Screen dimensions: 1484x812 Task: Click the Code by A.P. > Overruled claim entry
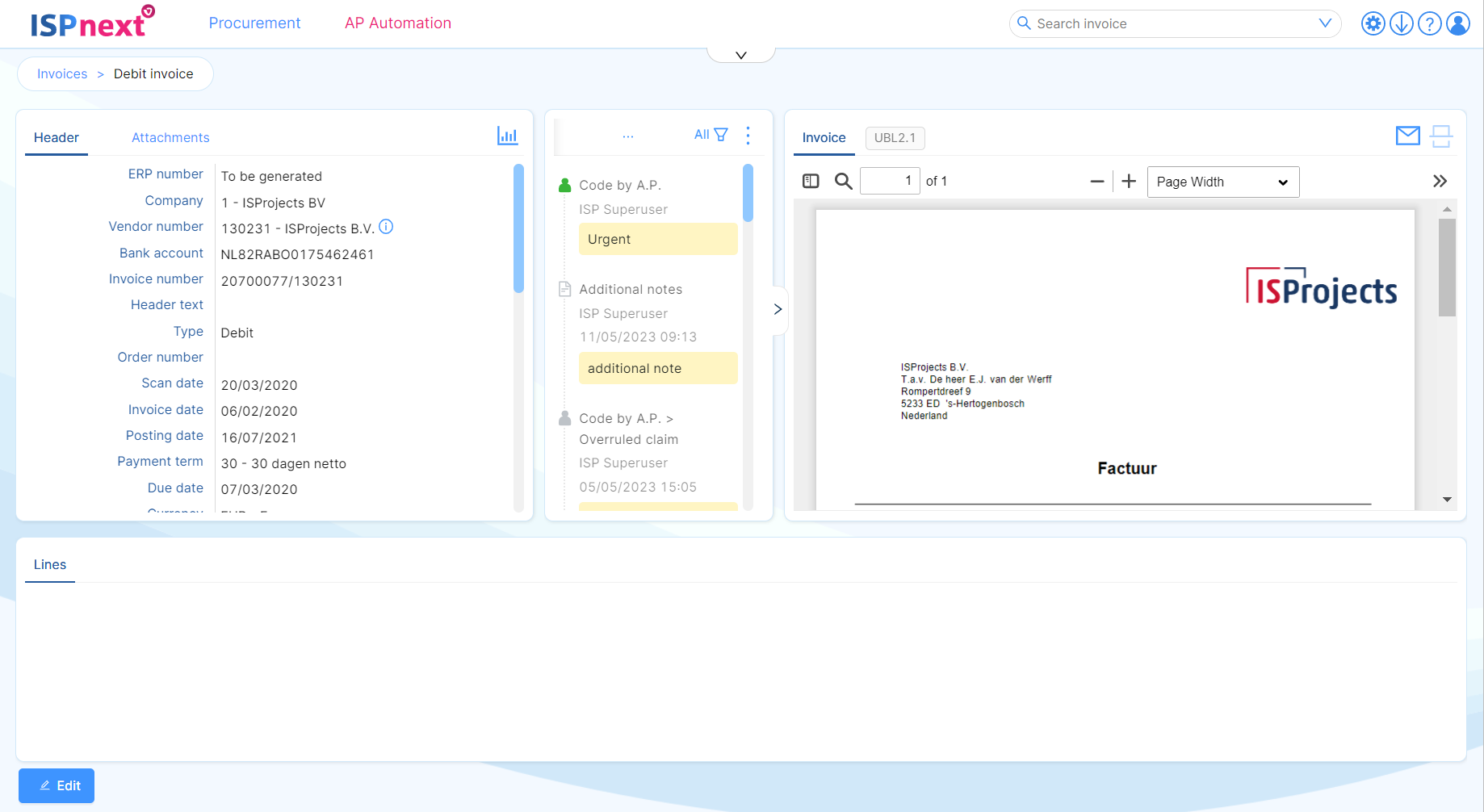tap(628, 429)
